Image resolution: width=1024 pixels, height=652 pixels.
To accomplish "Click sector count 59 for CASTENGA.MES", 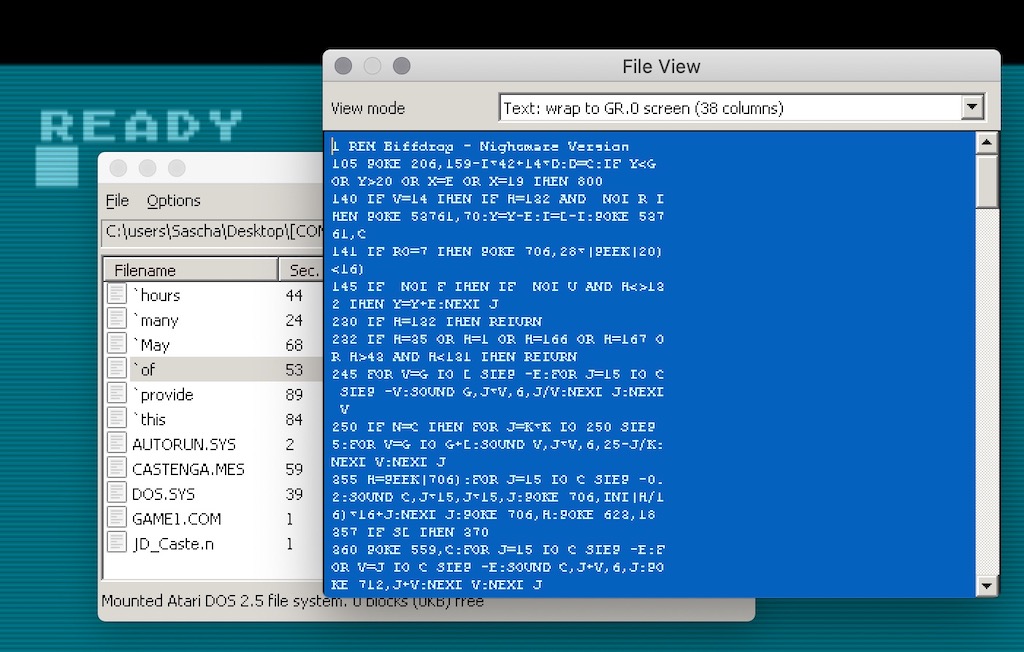I will tap(294, 469).
